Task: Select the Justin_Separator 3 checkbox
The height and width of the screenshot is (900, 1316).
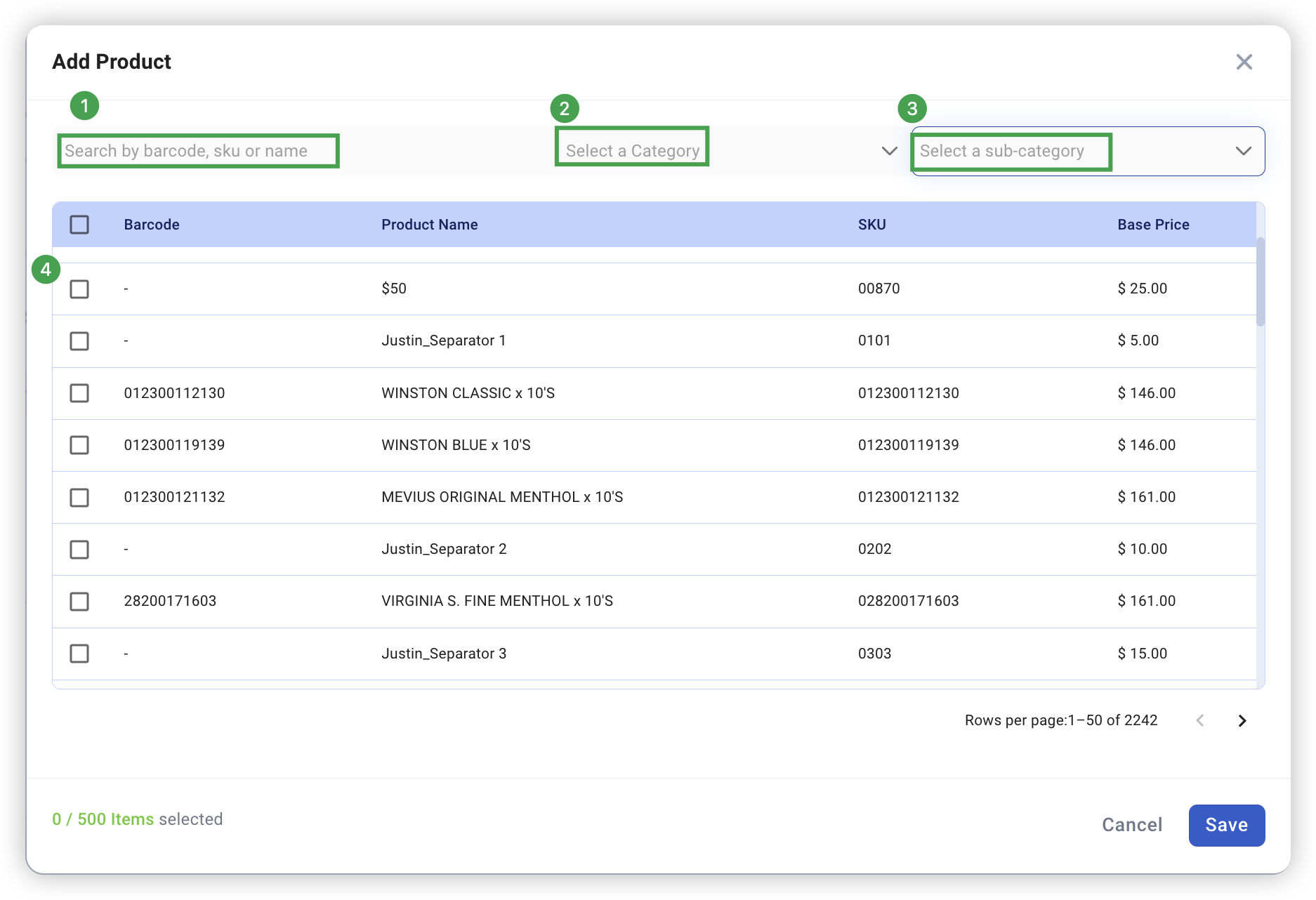Action: 79,654
